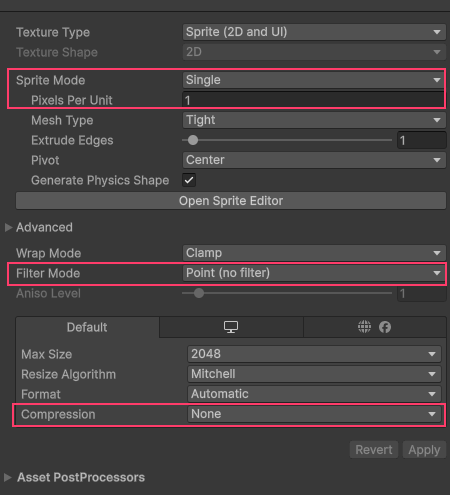This screenshot has height=495, width=450.
Task: Open the Format dropdown showing Automatic
Action: [314, 394]
